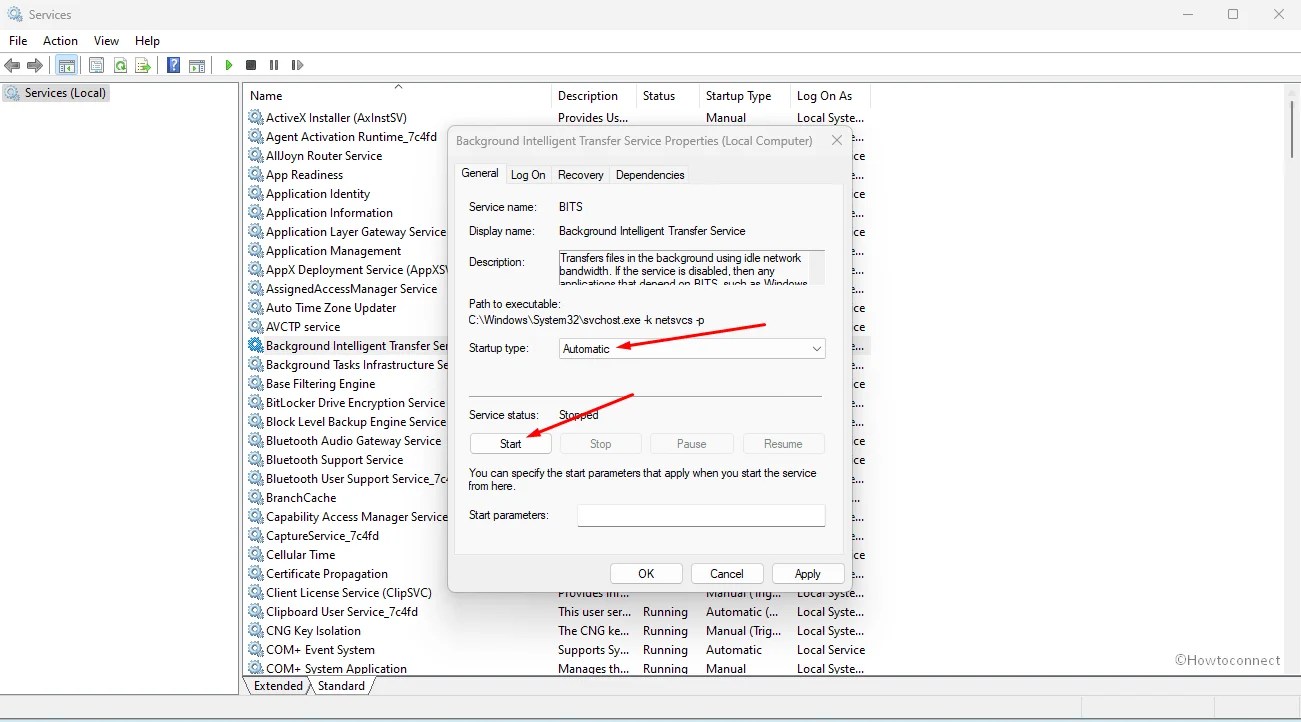Screen dimensions: 1301x722
Task: Open the Action menu
Action: [x=60, y=41]
